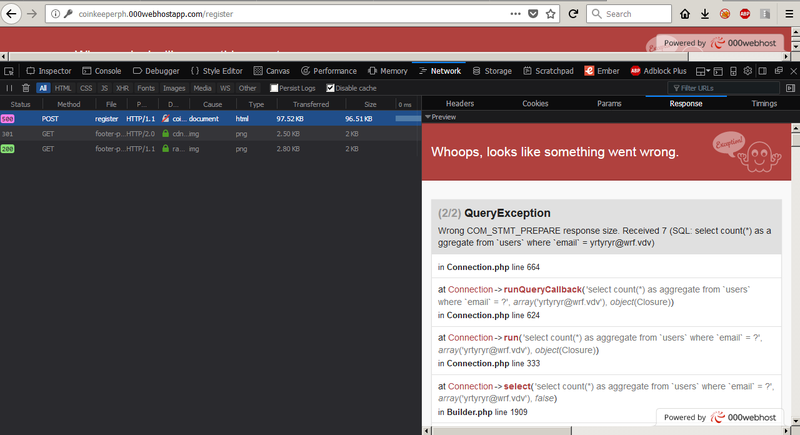Click the browser back arrow button
The width and height of the screenshot is (800, 435).
click(x=12, y=14)
